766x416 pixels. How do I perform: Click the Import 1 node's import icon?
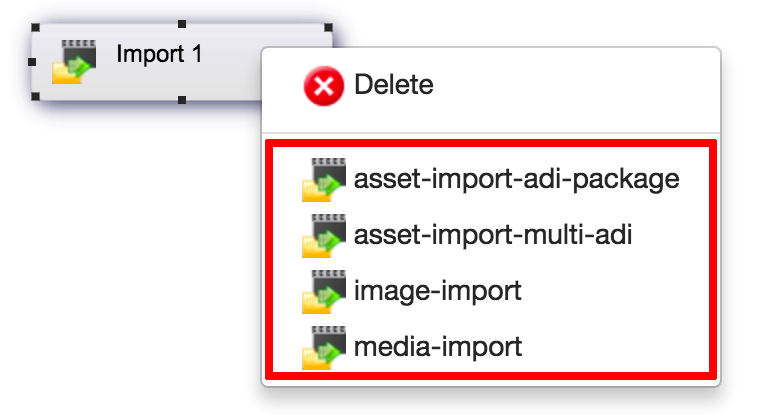(x=74, y=62)
